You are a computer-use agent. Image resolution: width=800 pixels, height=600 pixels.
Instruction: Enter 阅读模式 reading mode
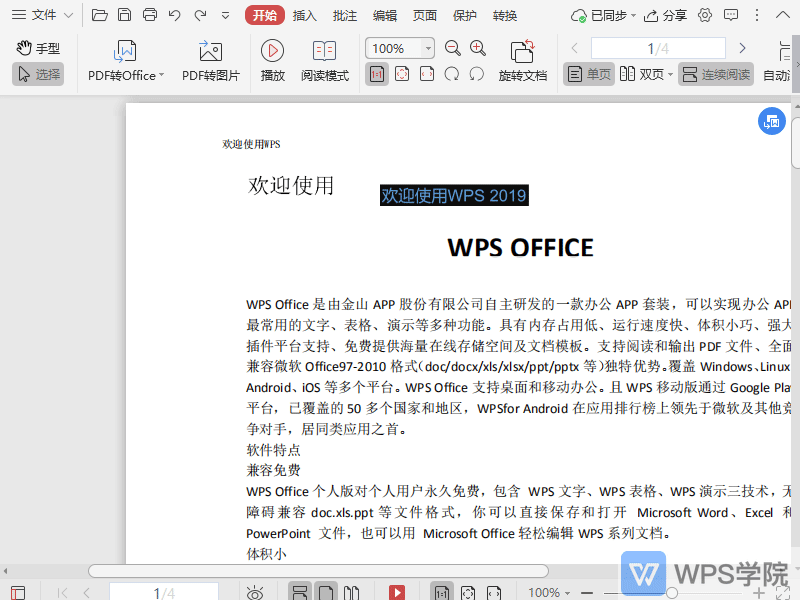(x=324, y=60)
